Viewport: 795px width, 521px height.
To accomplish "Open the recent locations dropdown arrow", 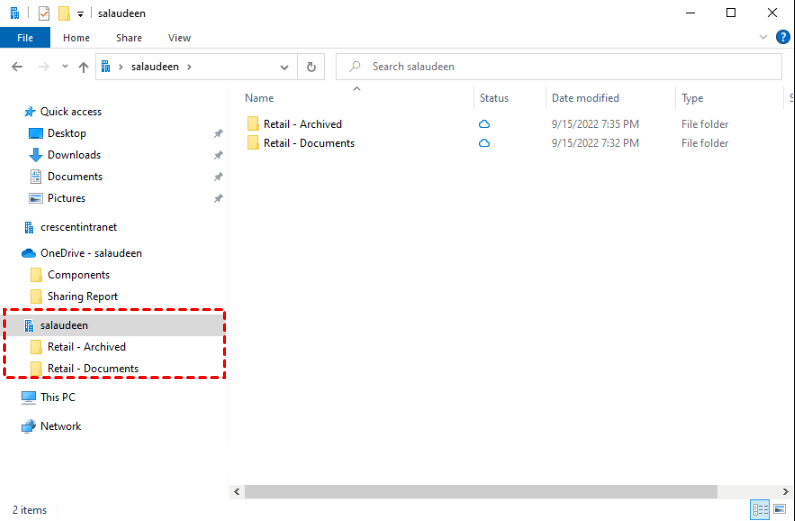I will [64, 67].
